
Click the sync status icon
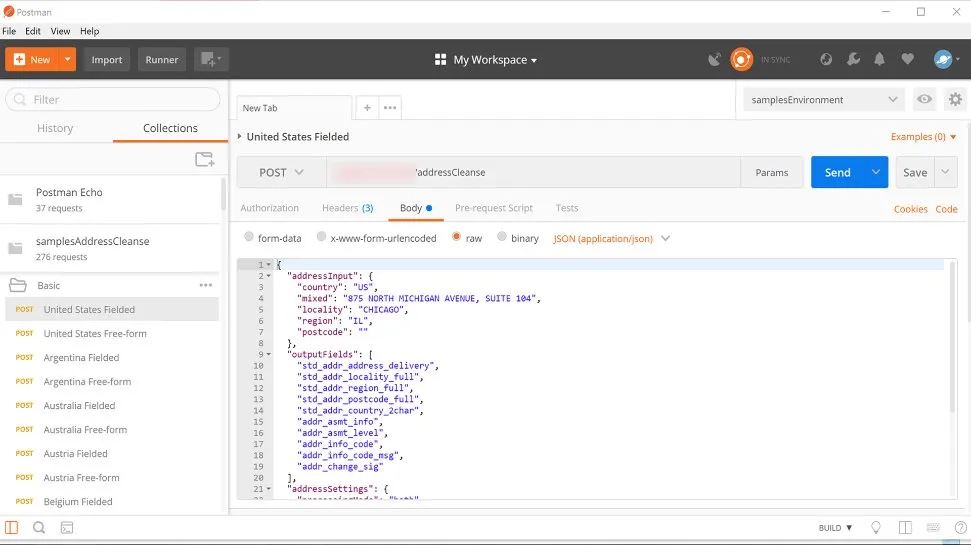click(741, 60)
